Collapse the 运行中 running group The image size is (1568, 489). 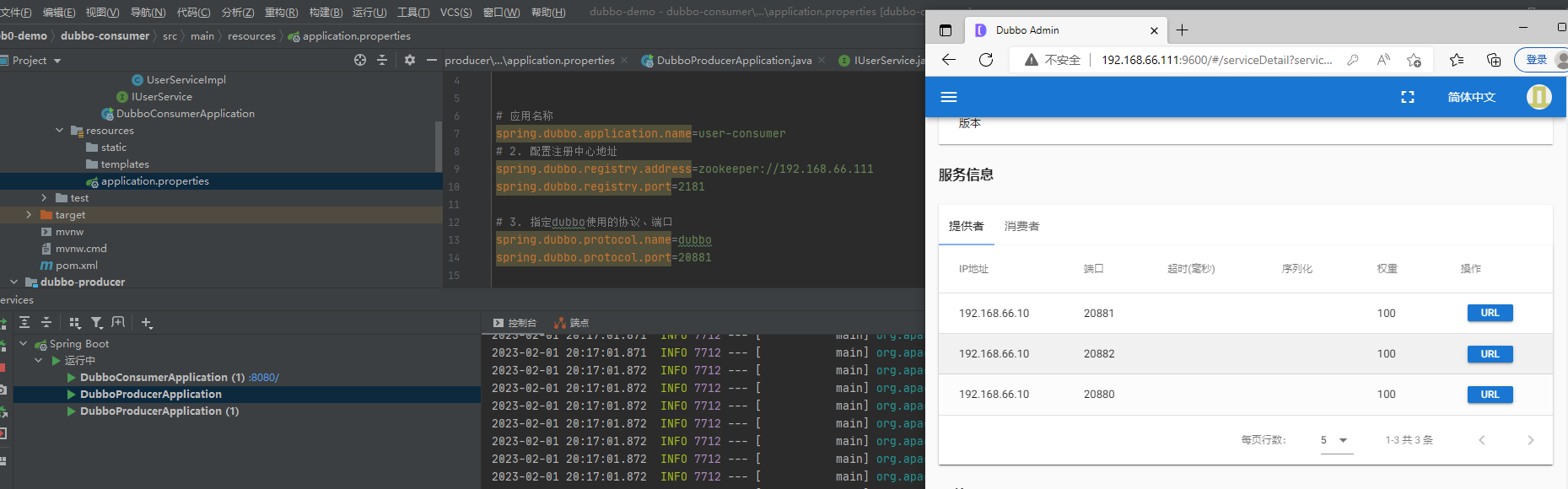click(x=38, y=361)
